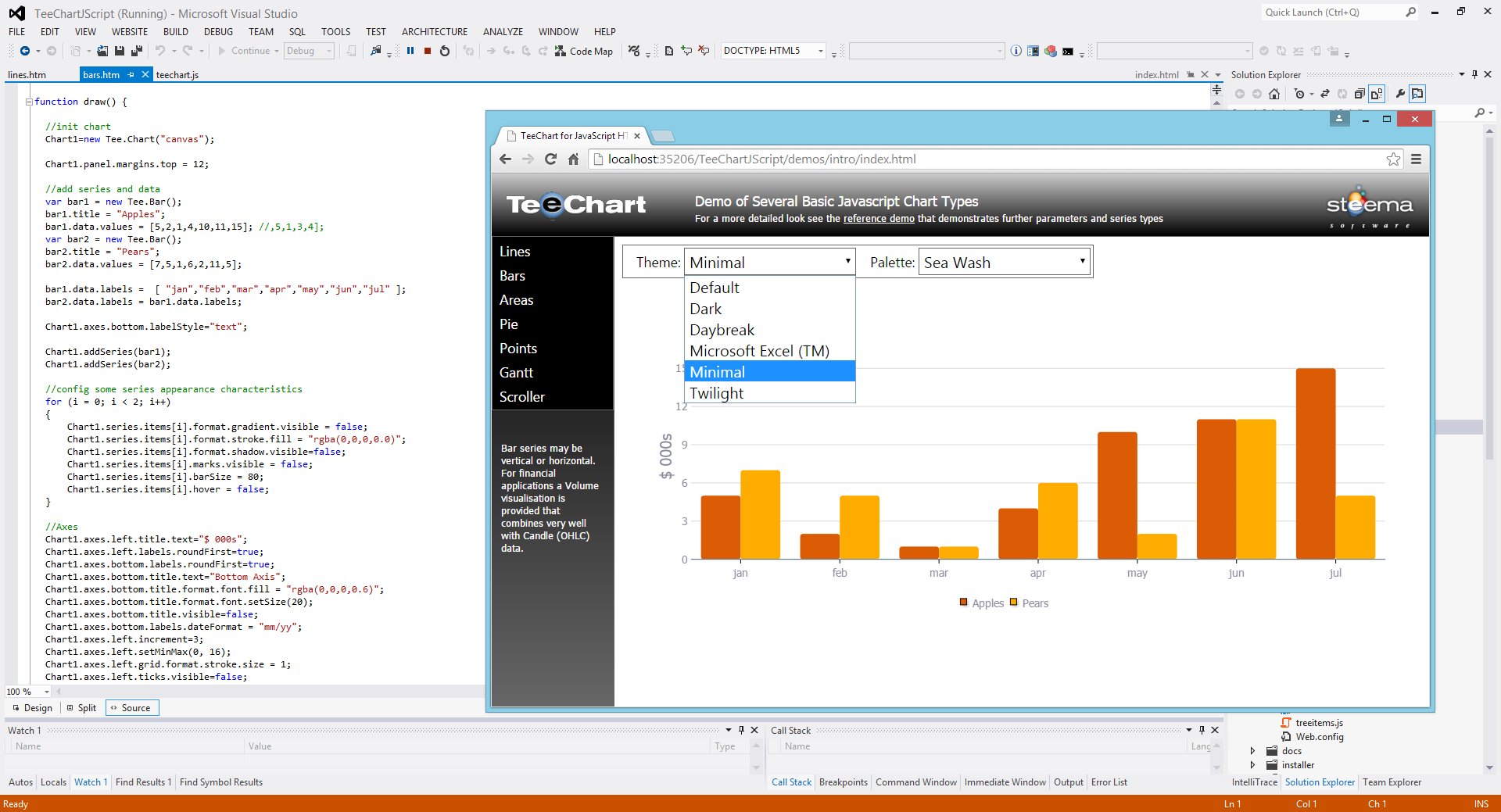1501x812 pixels.
Task: Expand the docs folder in Solution Explorer
Action: (x=1252, y=751)
